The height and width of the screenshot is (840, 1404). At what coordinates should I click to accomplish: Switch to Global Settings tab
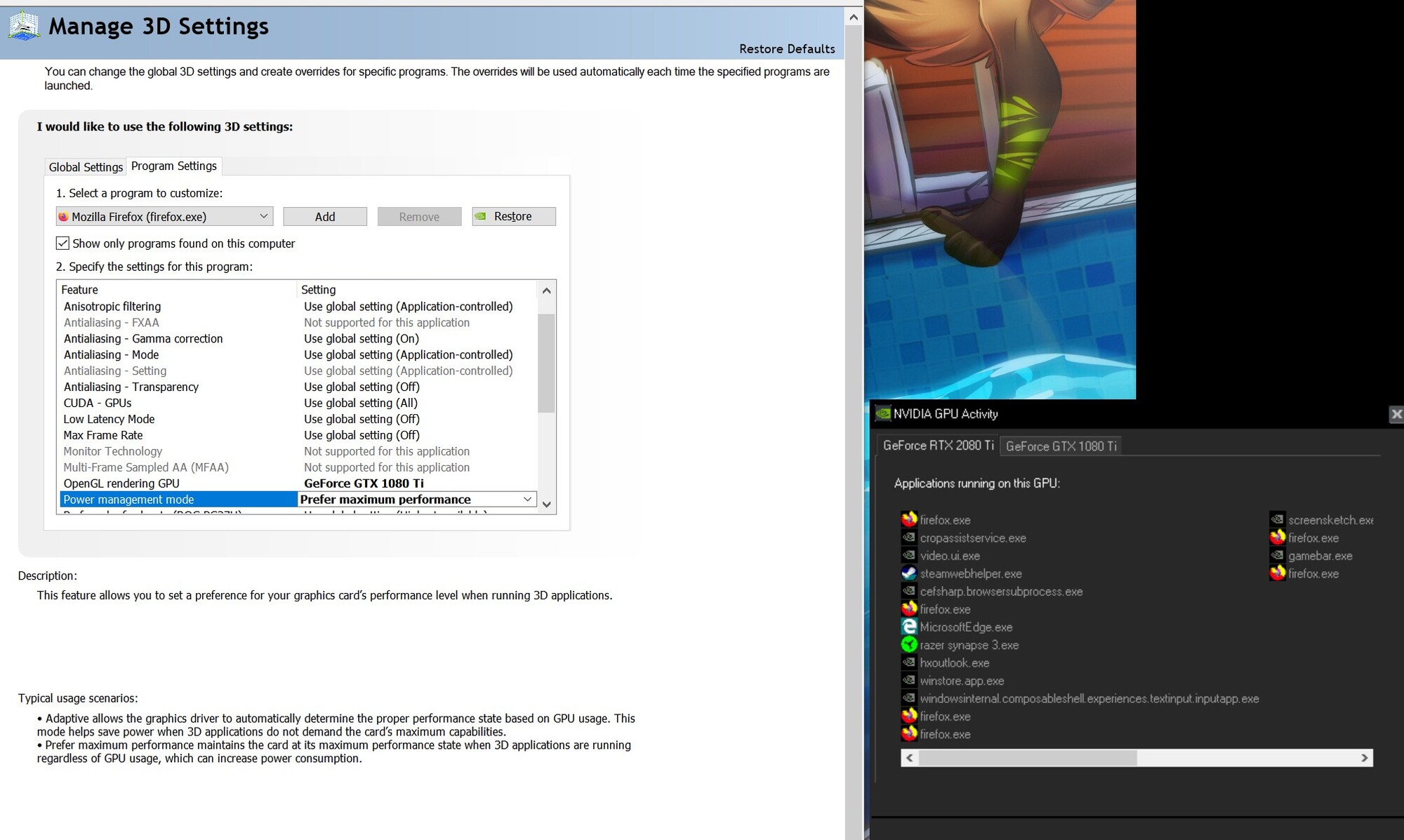click(x=86, y=167)
